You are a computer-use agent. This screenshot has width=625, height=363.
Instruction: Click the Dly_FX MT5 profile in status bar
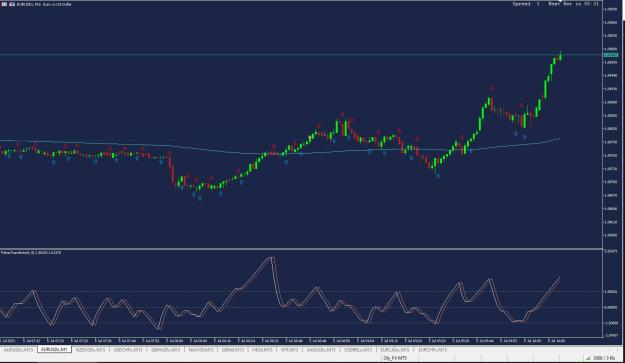pos(395,358)
